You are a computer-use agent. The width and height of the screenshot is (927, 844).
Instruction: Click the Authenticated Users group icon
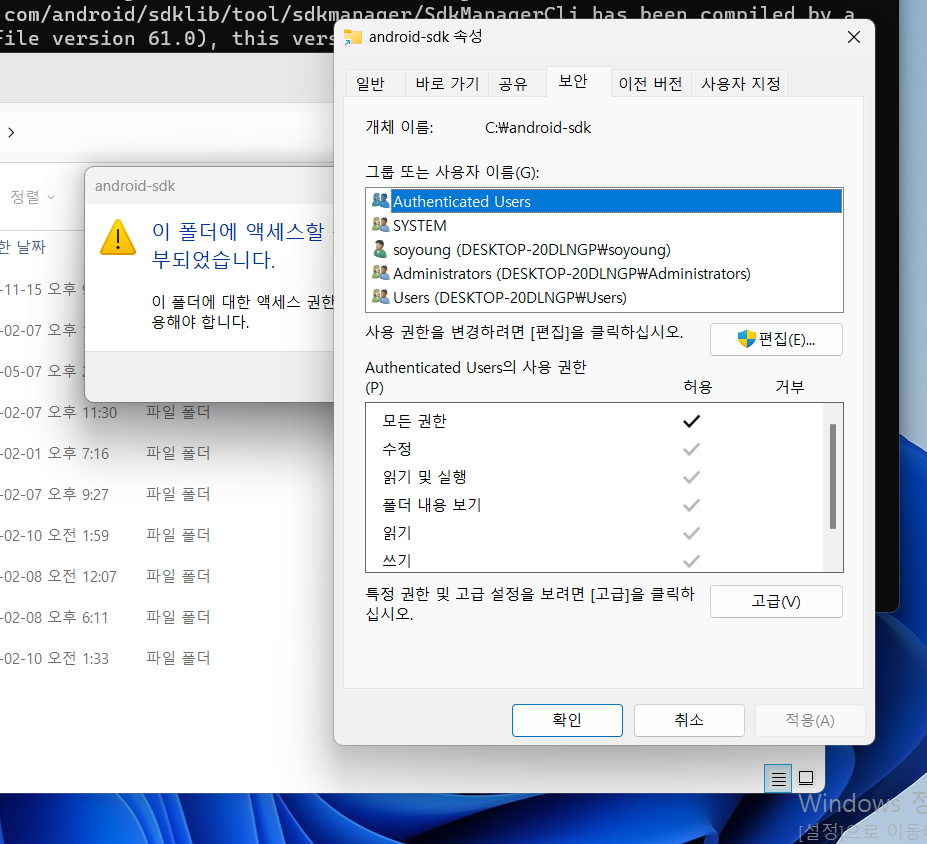tap(380, 200)
